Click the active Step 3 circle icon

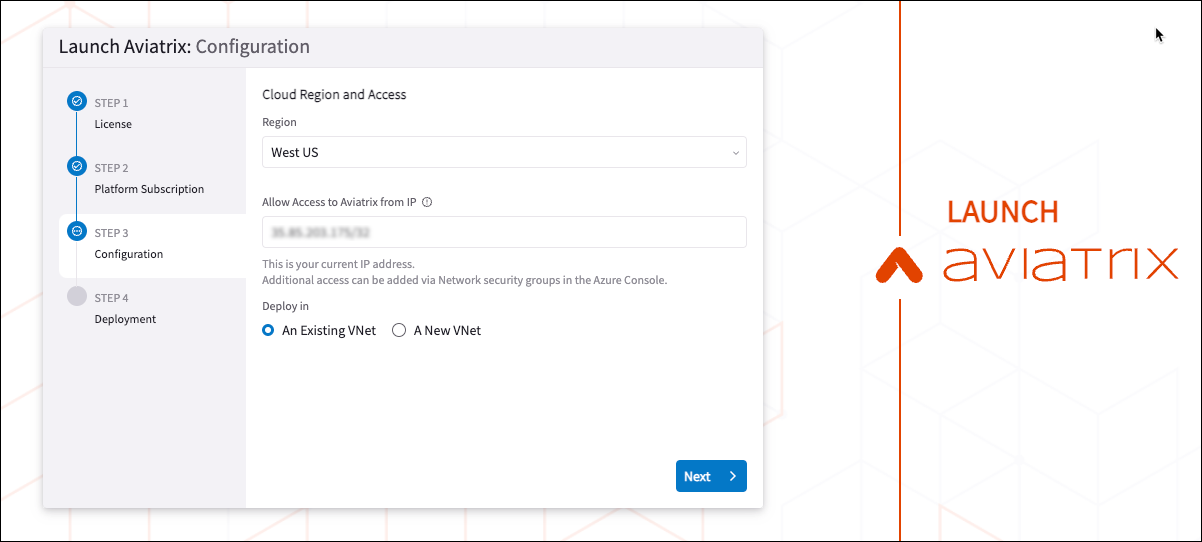tap(77, 231)
